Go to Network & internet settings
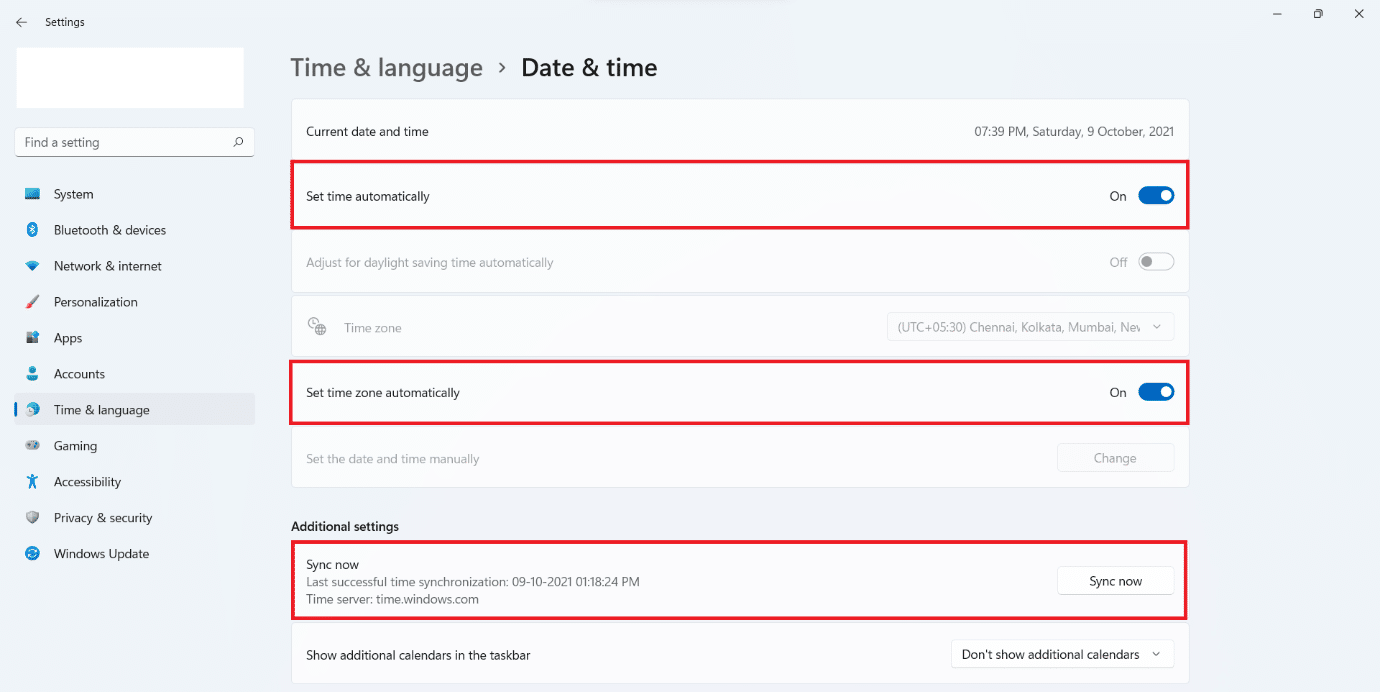This screenshot has height=692, width=1380. (135, 266)
